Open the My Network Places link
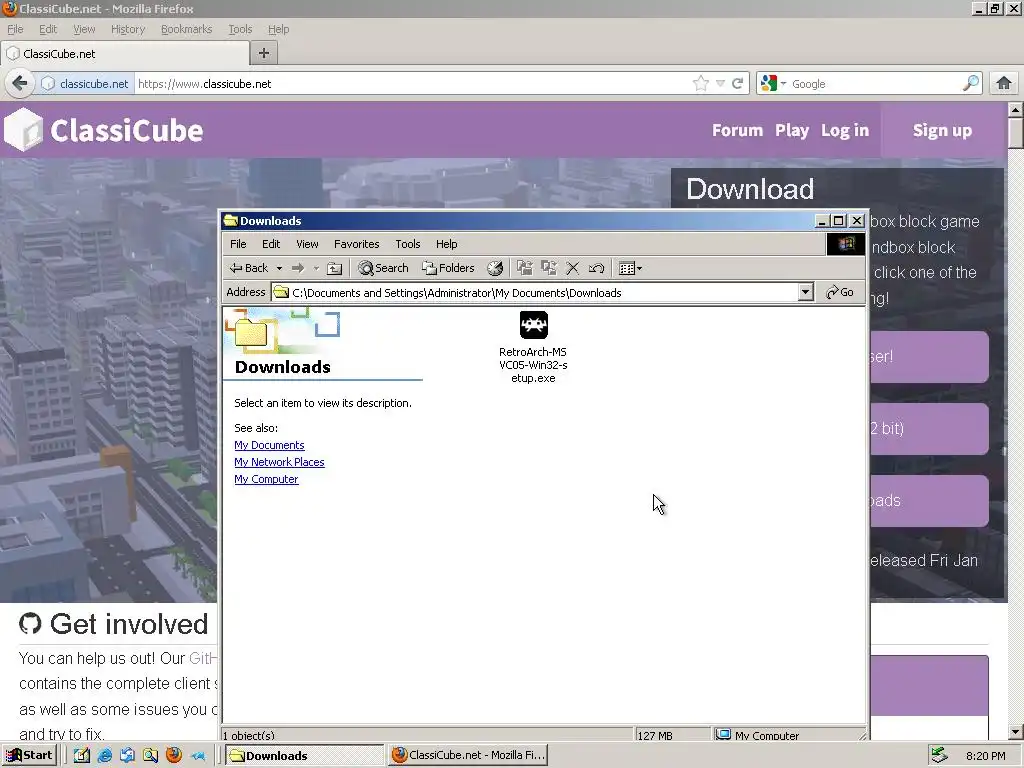1024x768 pixels. tap(279, 462)
